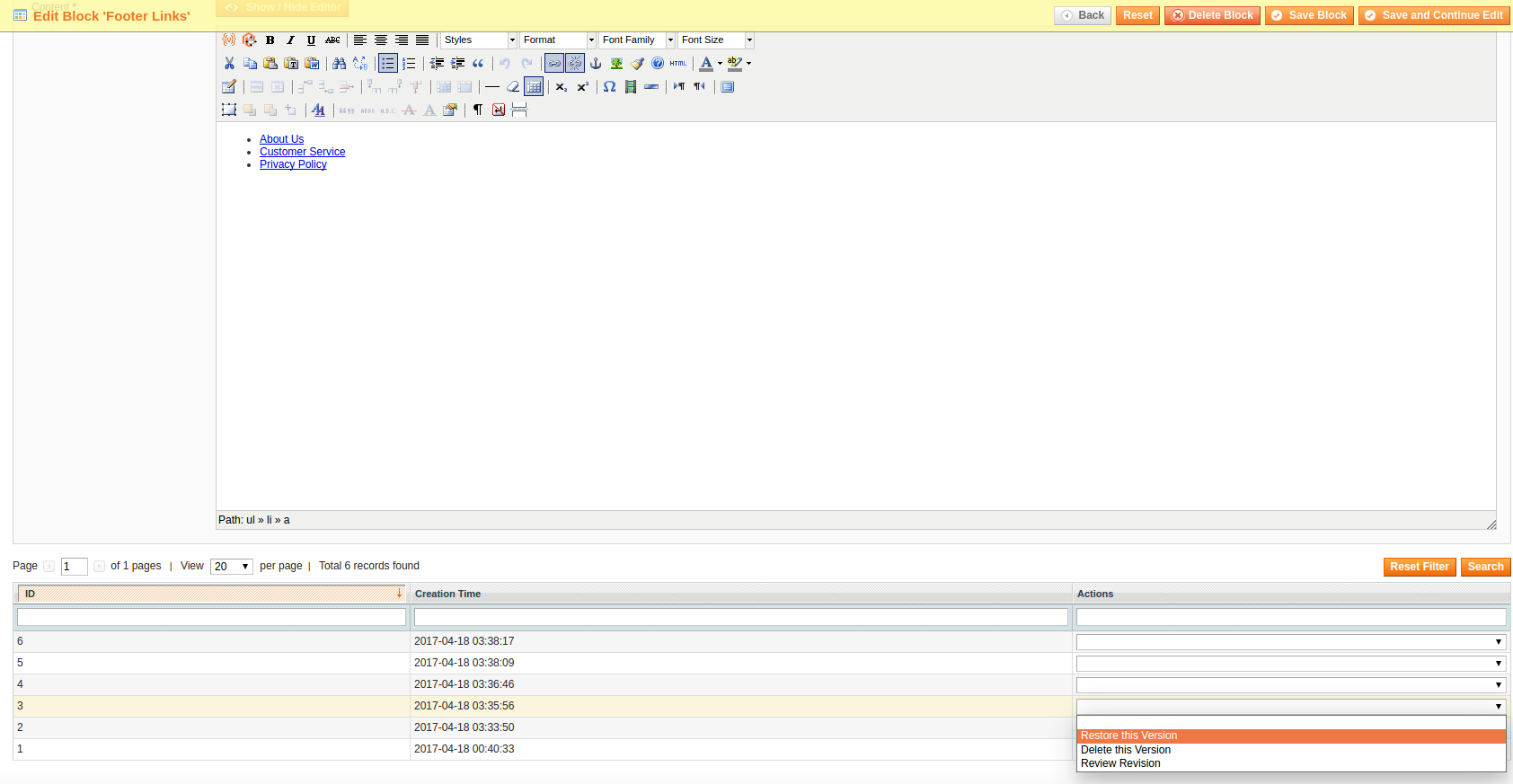Screen dimensions: 1513x784
Task: Open text color picker arrow
Action: pos(720,63)
